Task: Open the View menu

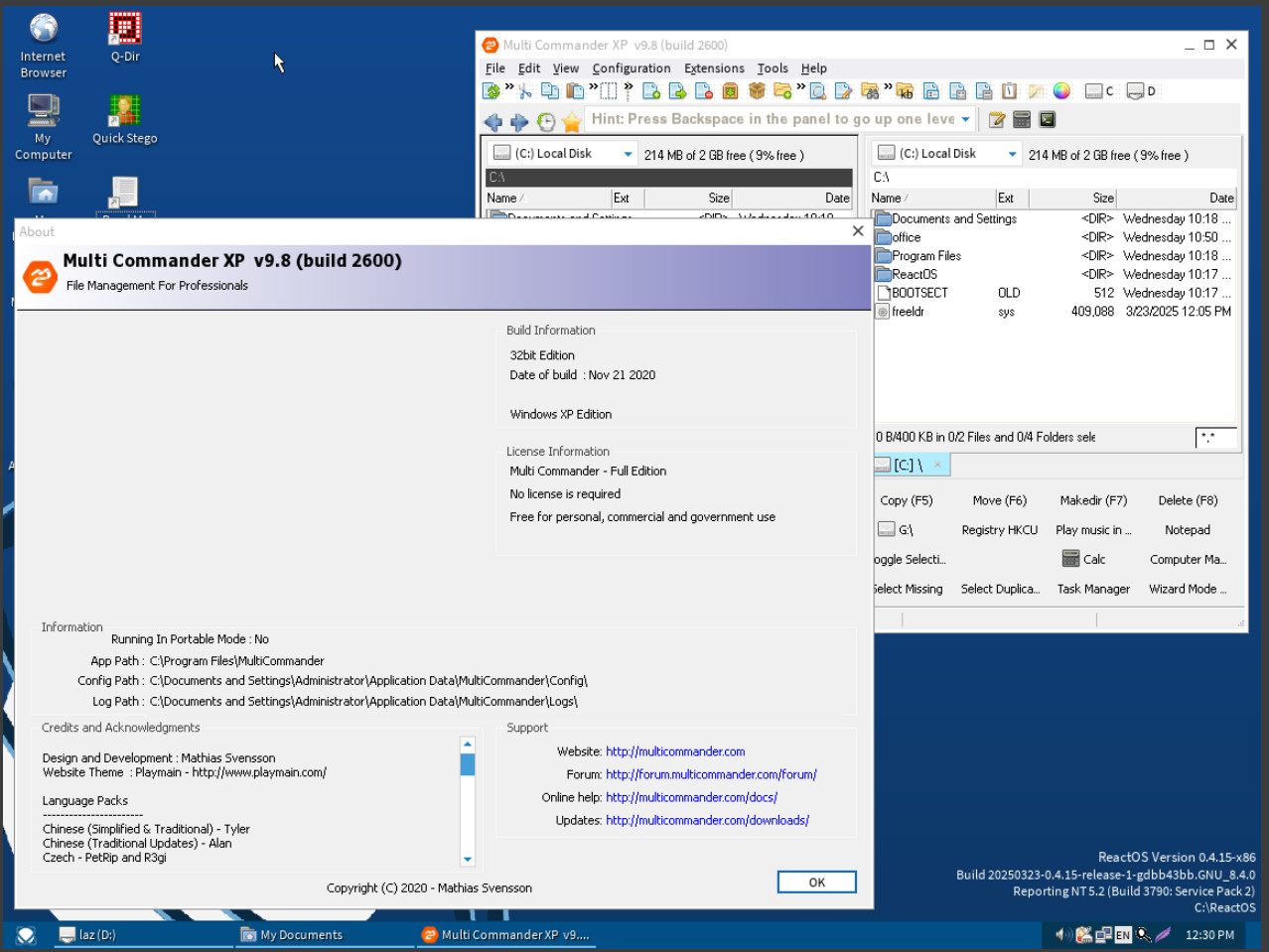Action: [566, 68]
